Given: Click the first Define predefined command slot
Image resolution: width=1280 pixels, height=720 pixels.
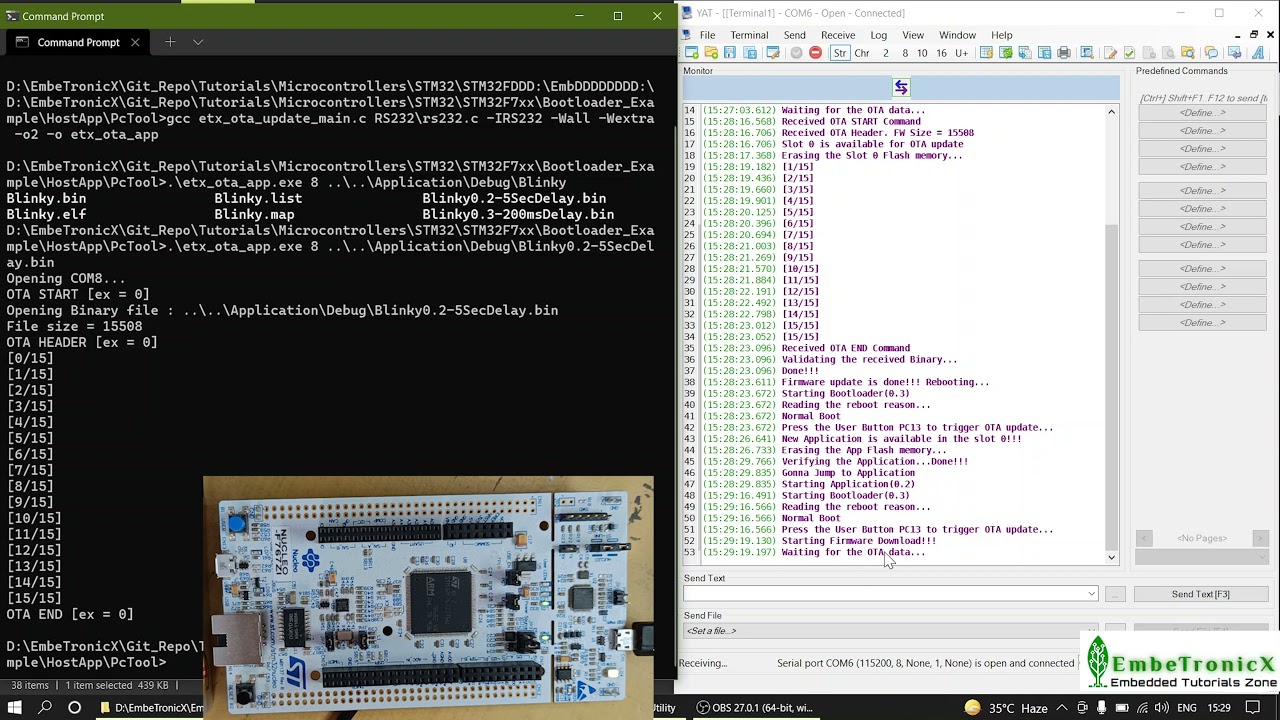Looking at the screenshot, I should [1202, 111].
